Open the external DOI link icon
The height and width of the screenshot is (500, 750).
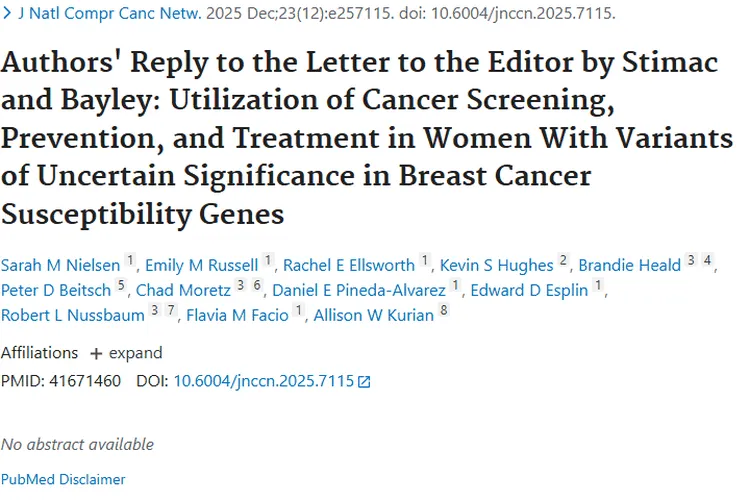coord(364,382)
